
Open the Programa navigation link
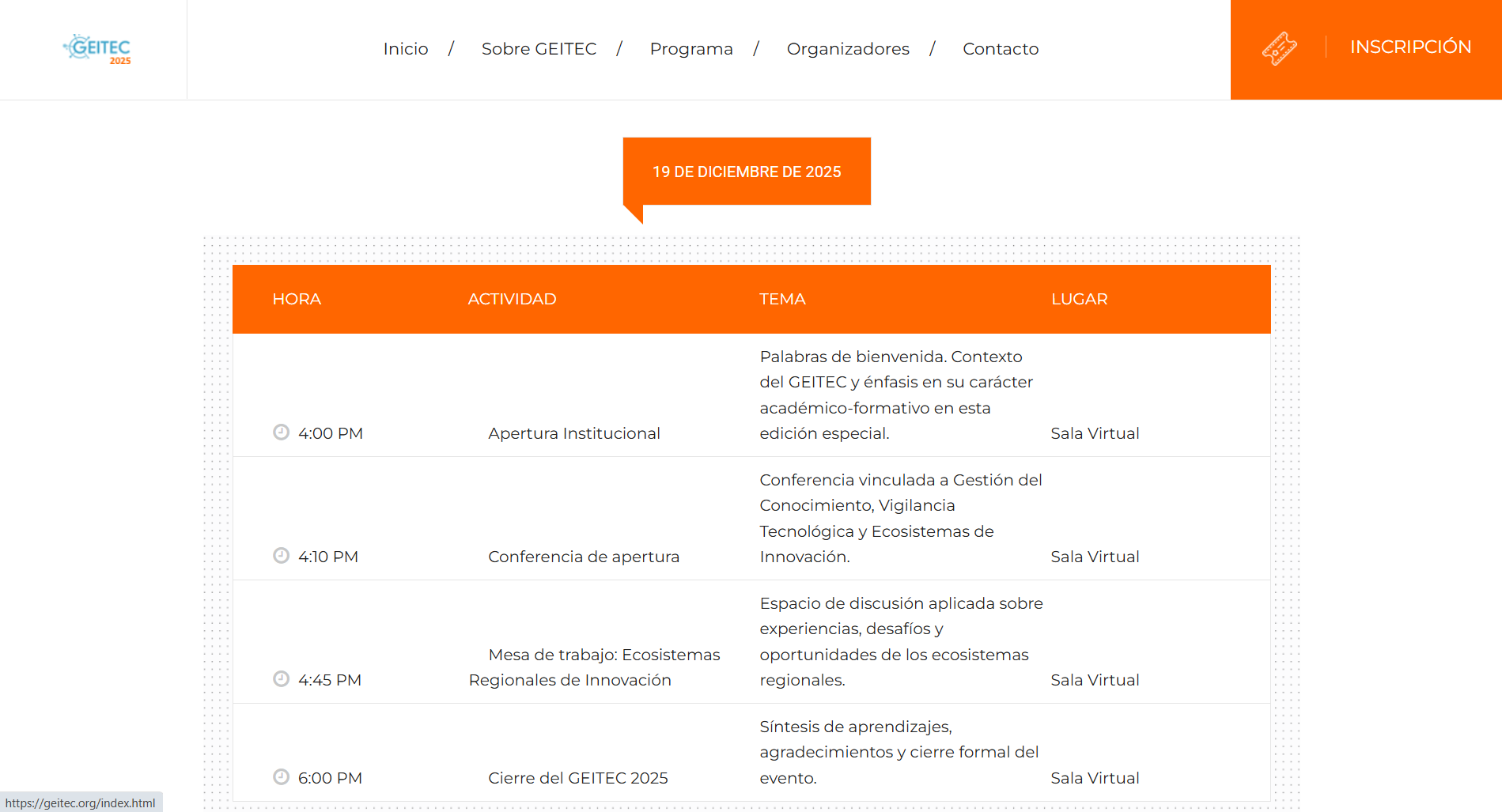coord(690,49)
